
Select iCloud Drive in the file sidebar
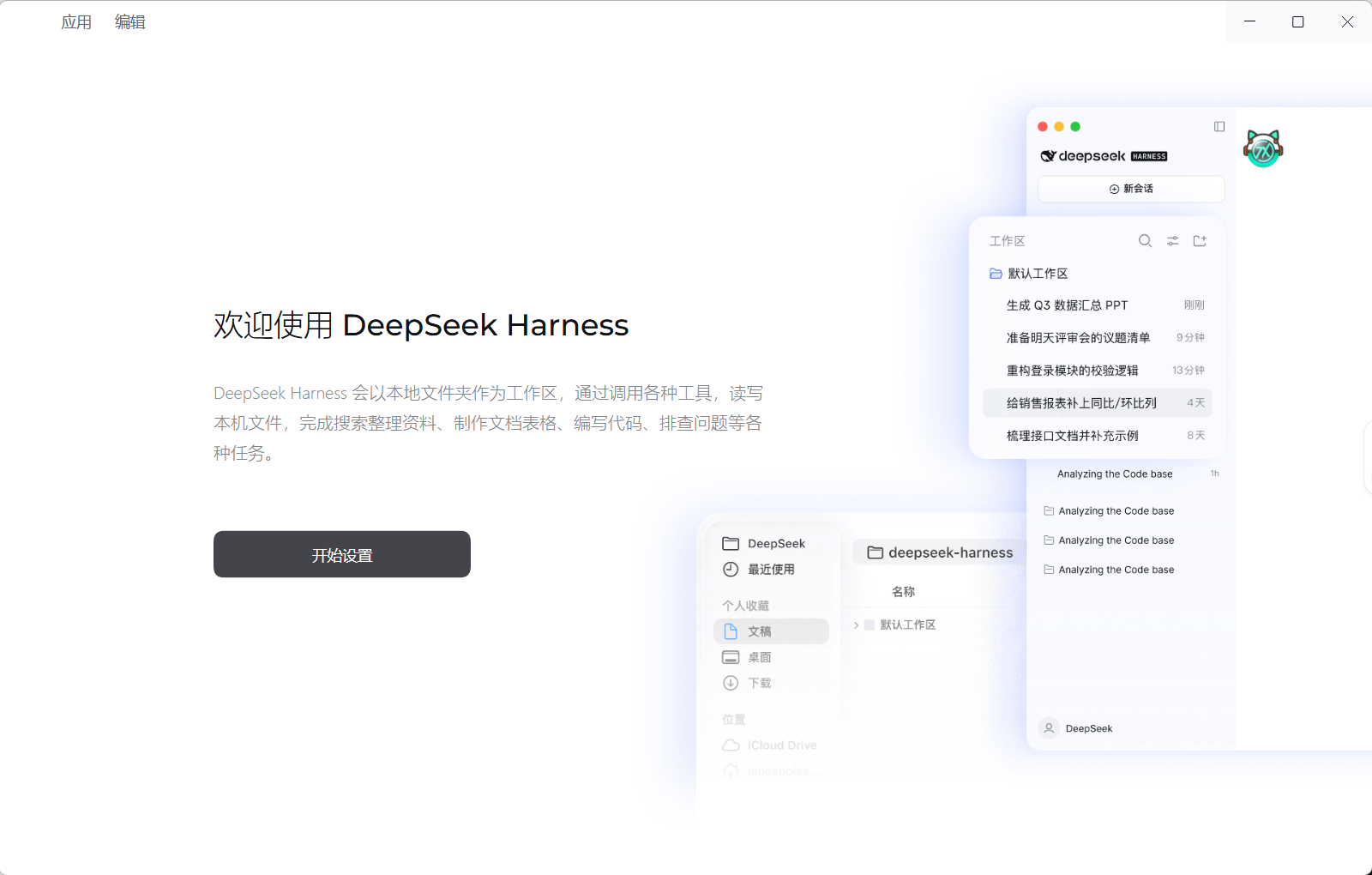pyautogui.click(x=771, y=745)
